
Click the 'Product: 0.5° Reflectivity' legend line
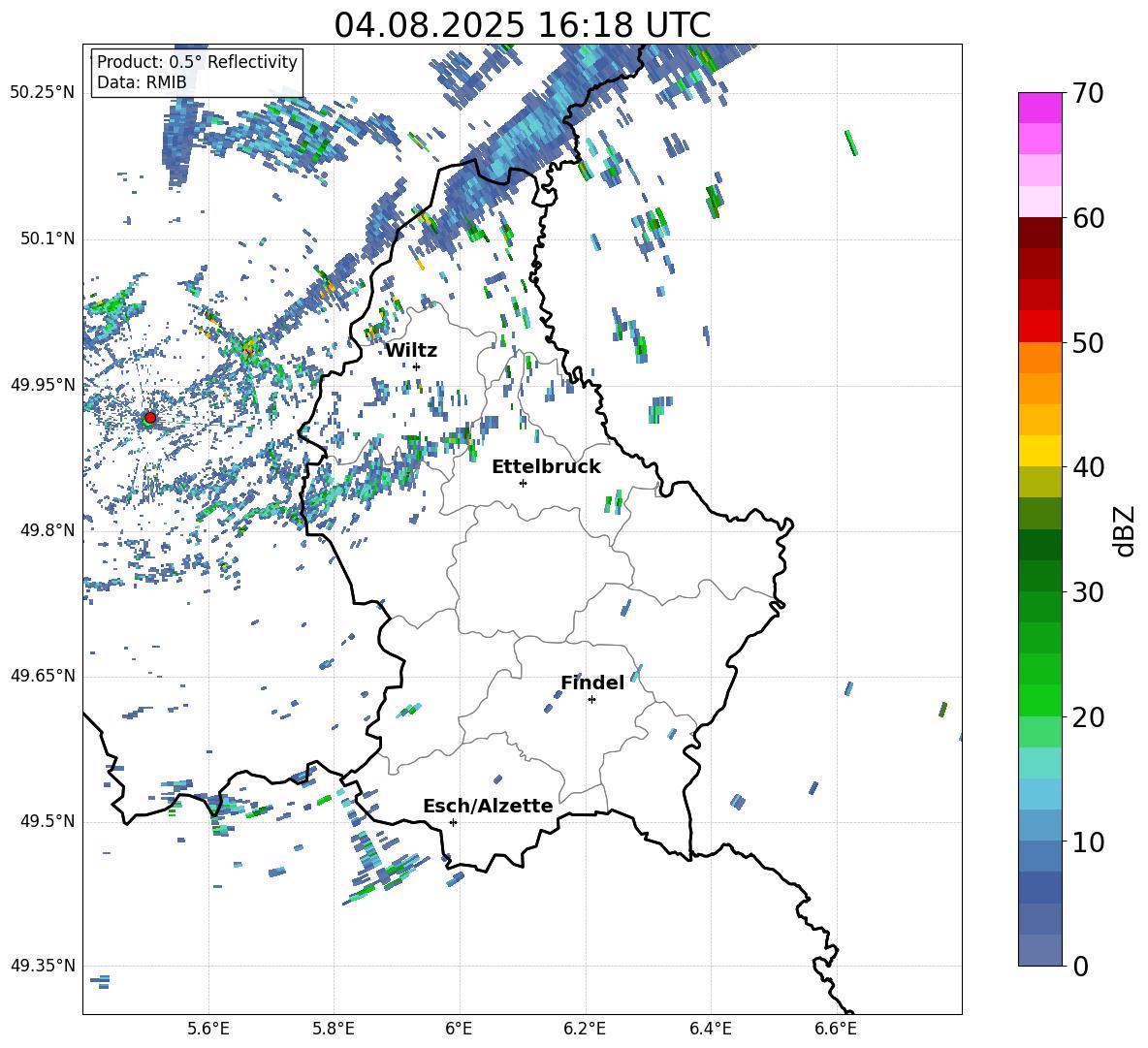pos(197,62)
